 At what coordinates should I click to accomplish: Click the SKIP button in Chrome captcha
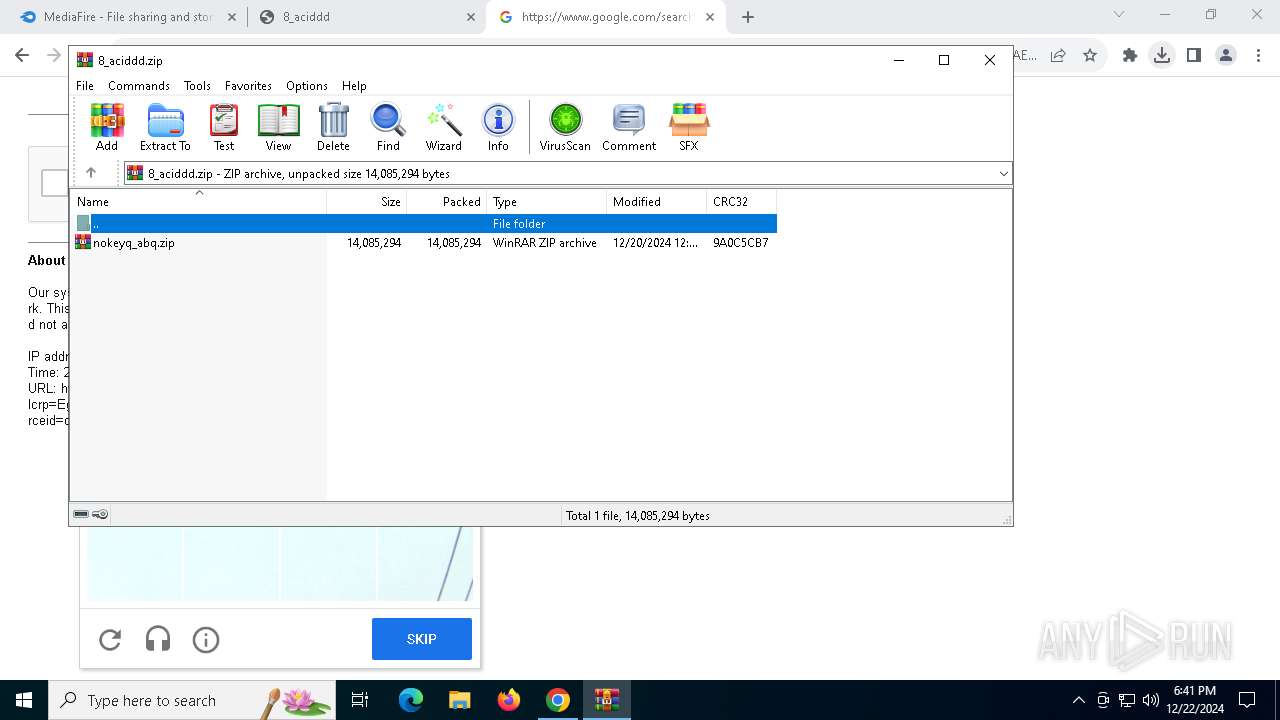421,639
